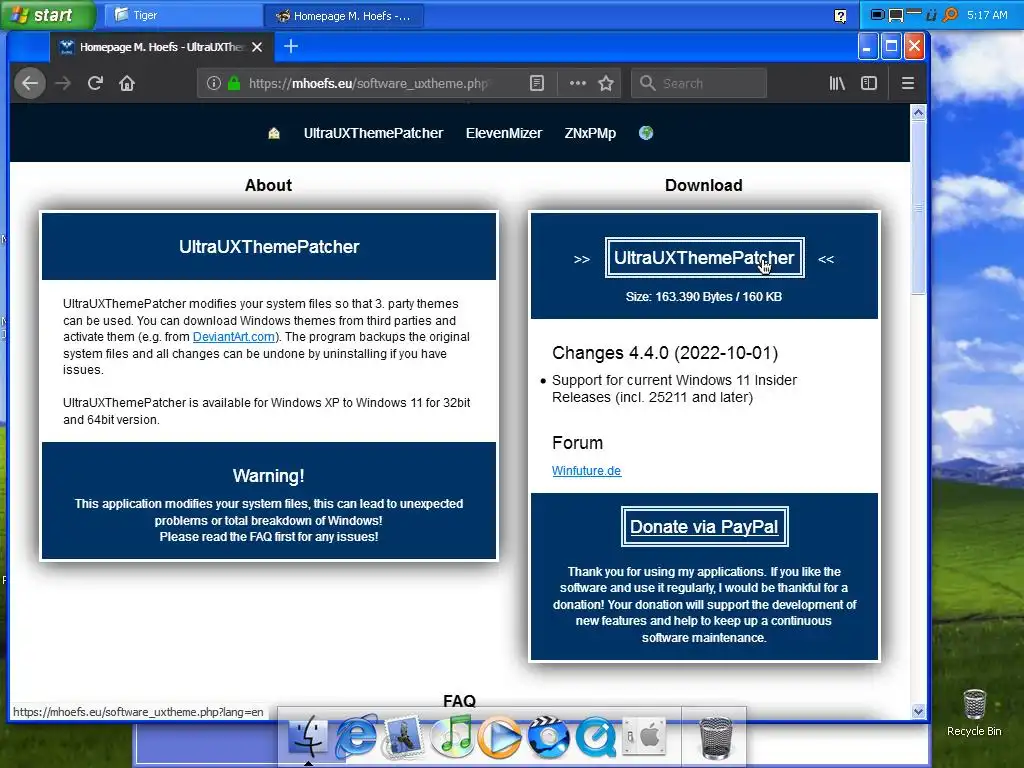Launch QuickTime Player from the dock
This screenshot has height=768, width=1024.
(595, 737)
